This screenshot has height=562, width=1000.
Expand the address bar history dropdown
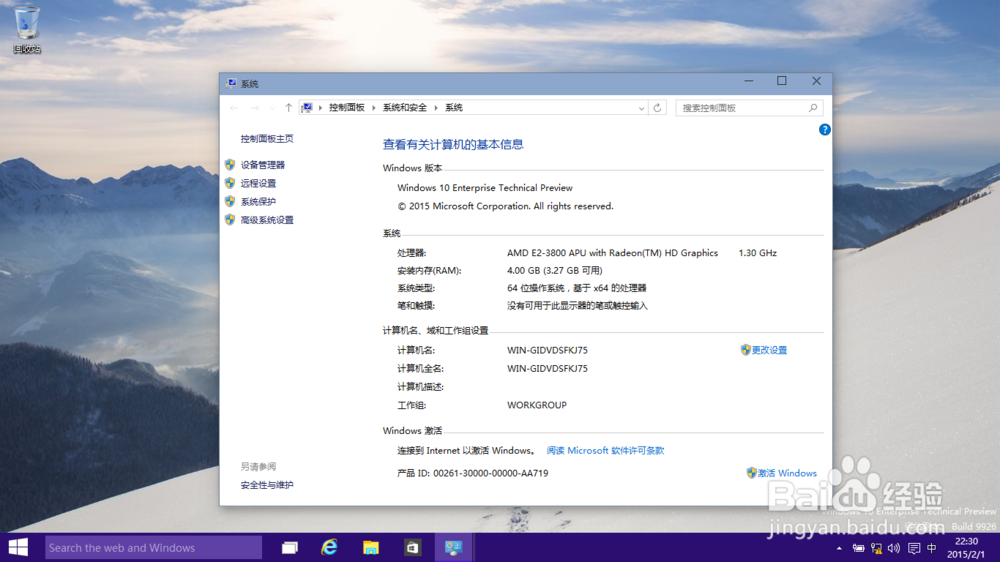click(x=641, y=108)
